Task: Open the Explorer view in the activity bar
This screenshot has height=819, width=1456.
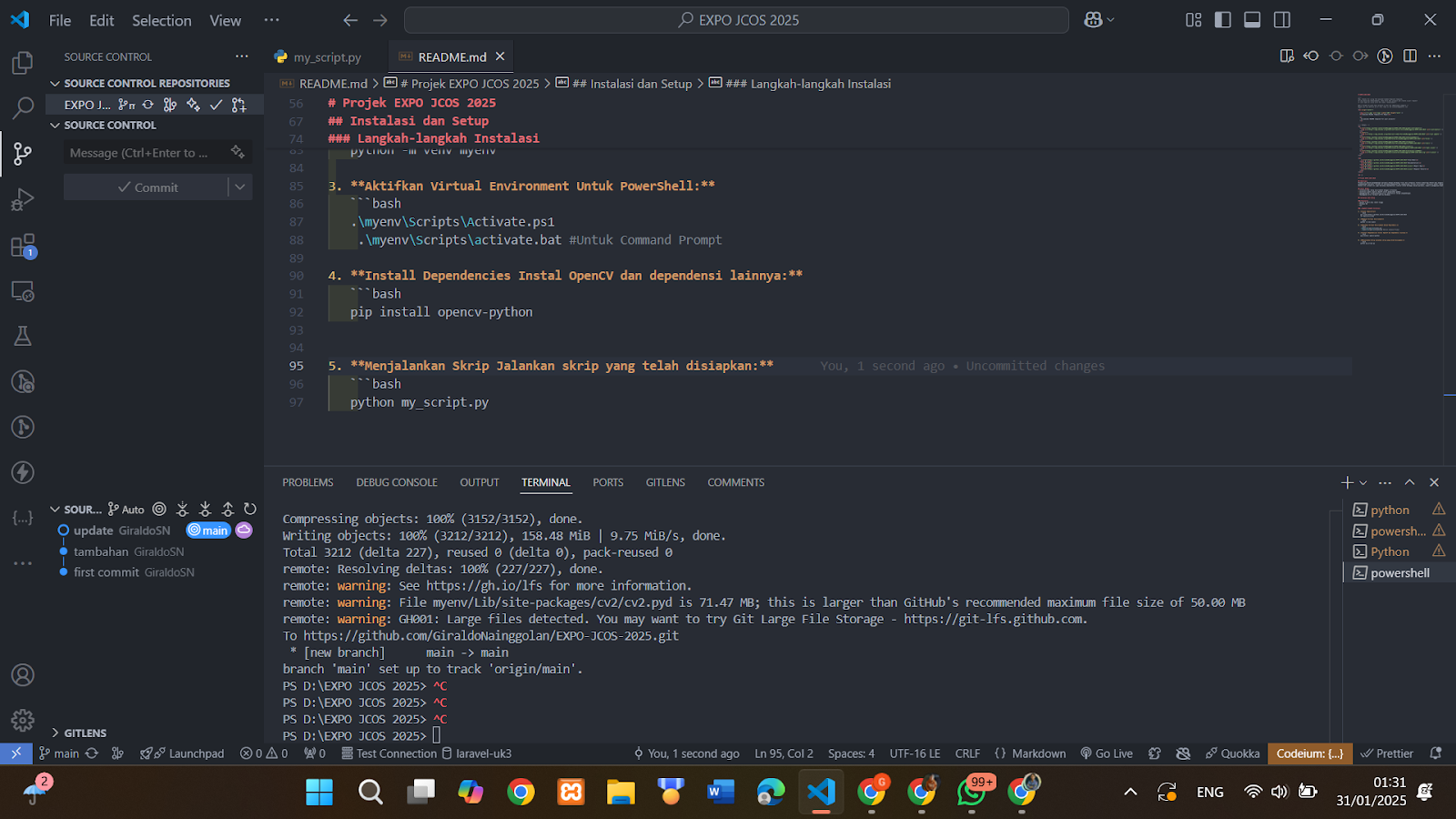Action: click(23, 63)
